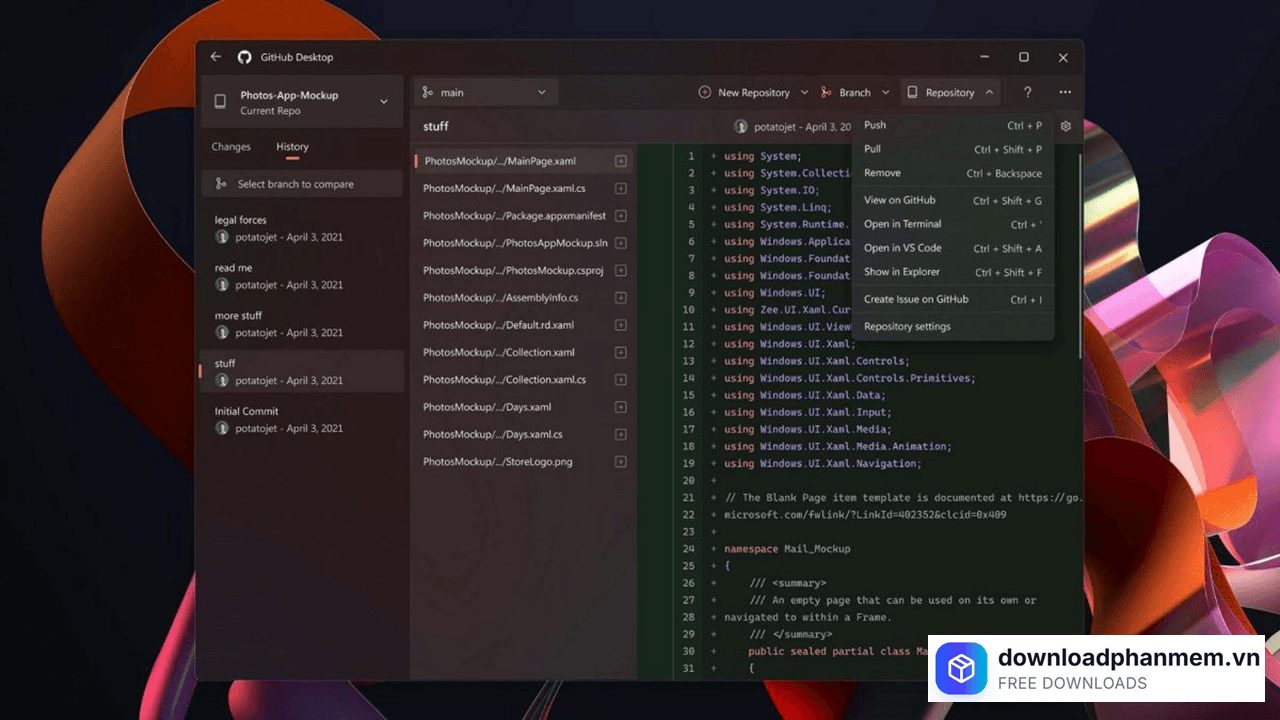The image size is (1280, 720).
Task: Open the help question mark icon
Action: tap(1027, 92)
